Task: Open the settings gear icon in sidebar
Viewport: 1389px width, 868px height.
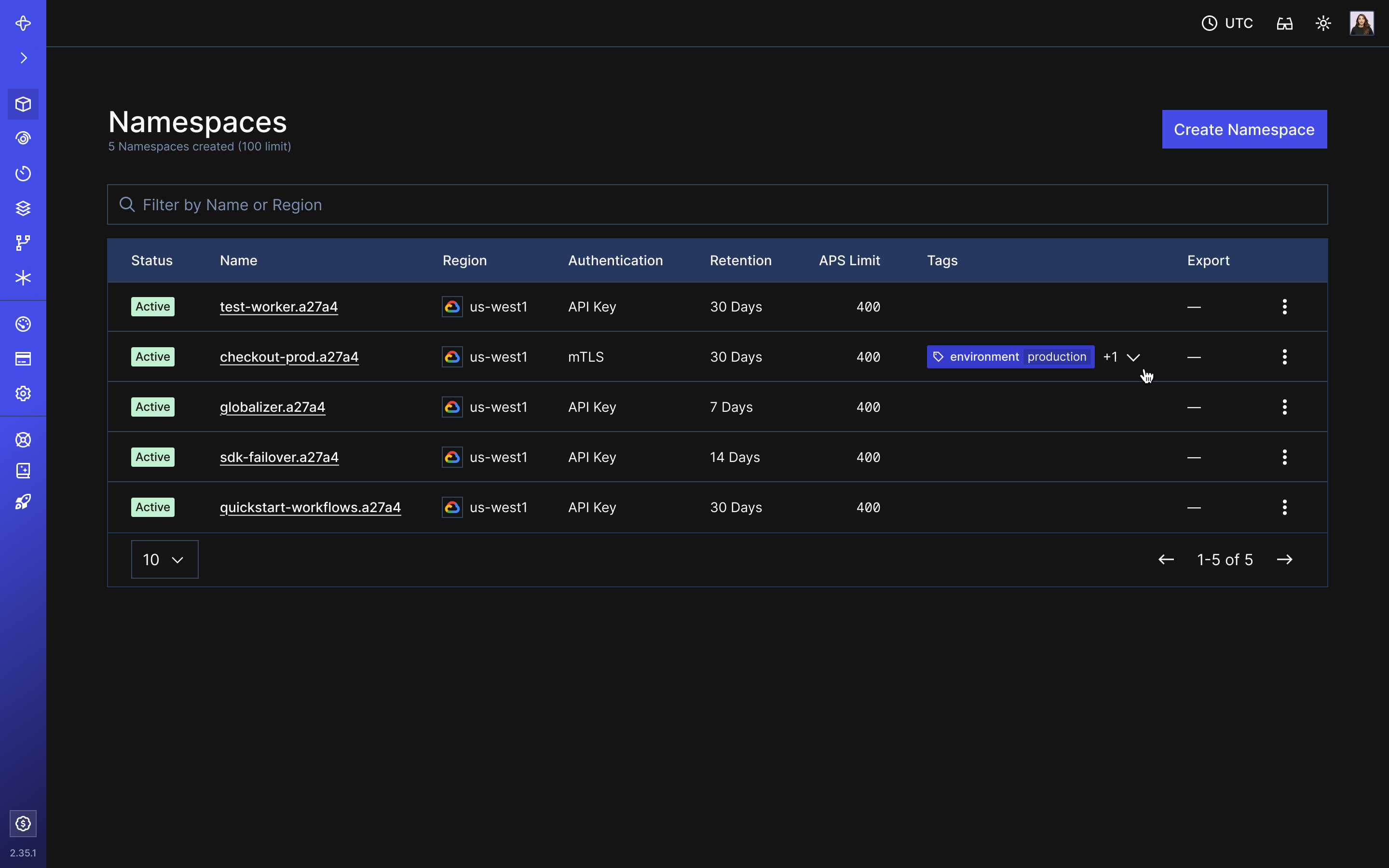Action: [23, 393]
